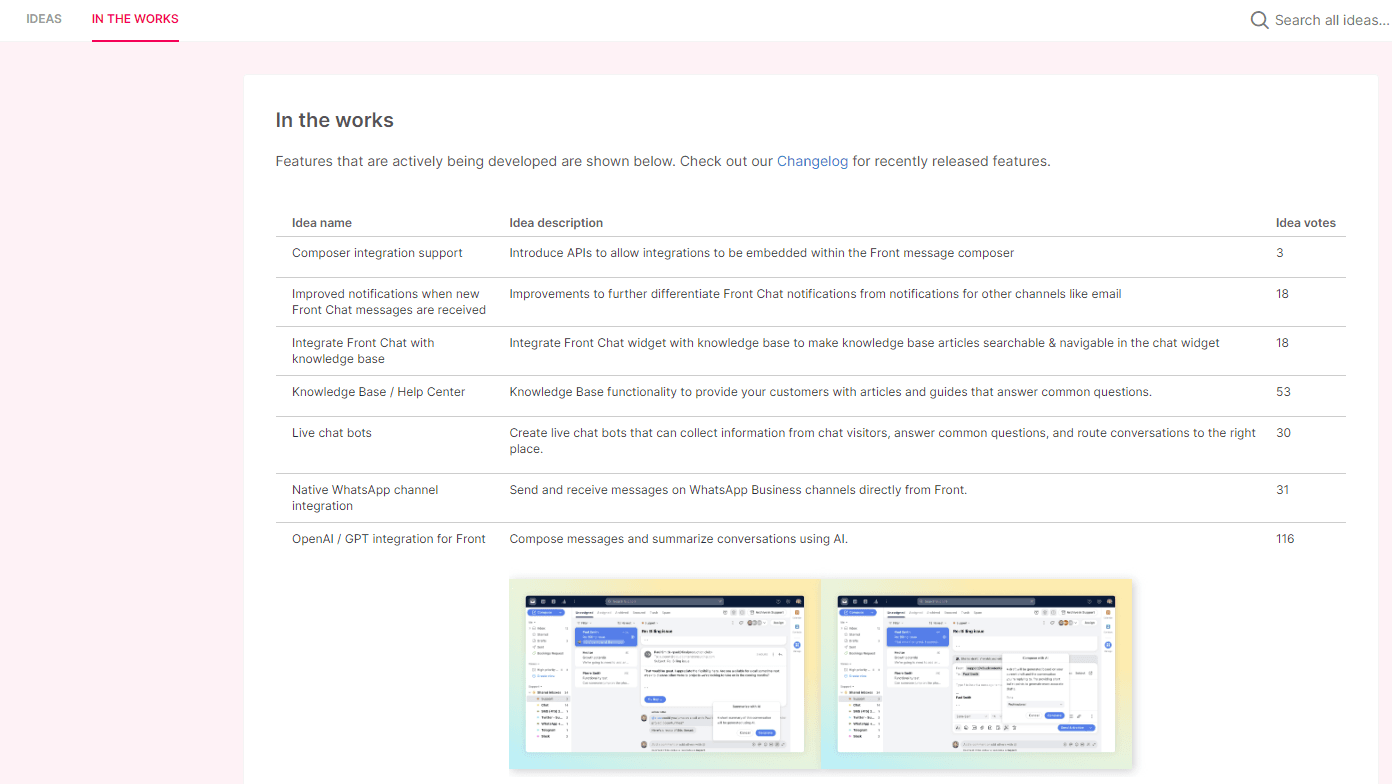Click the Idea name column header

pyautogui.click(x=322, y=223)
